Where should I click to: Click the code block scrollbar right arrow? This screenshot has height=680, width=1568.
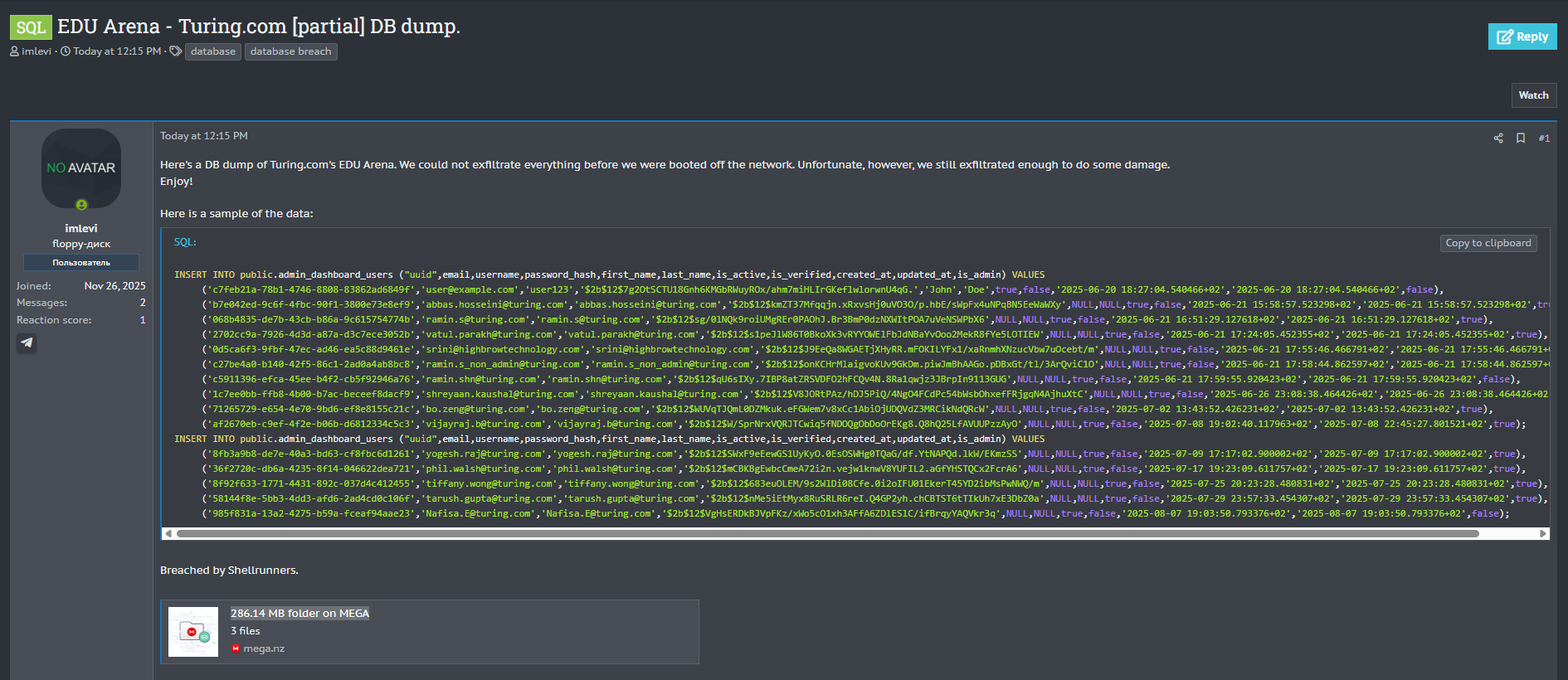[1542, 533]
